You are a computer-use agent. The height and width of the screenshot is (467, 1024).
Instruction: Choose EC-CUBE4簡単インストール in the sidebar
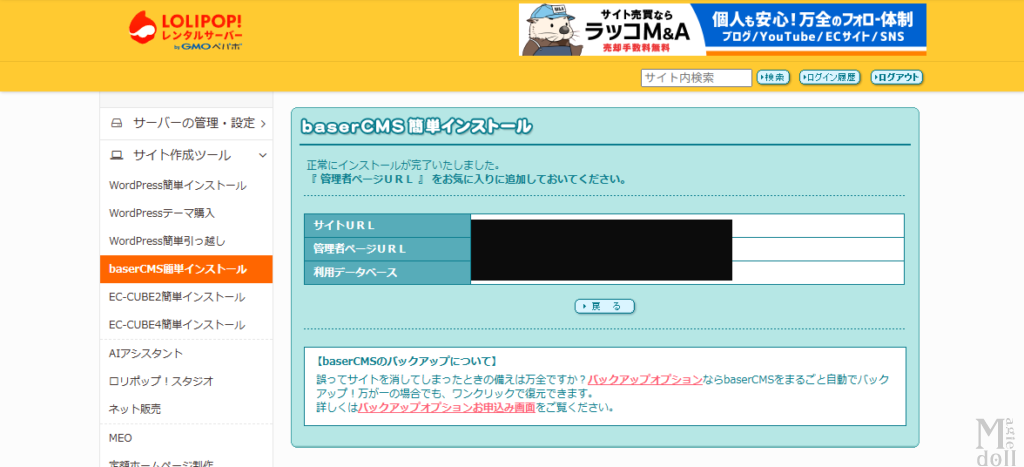(176, 325)
